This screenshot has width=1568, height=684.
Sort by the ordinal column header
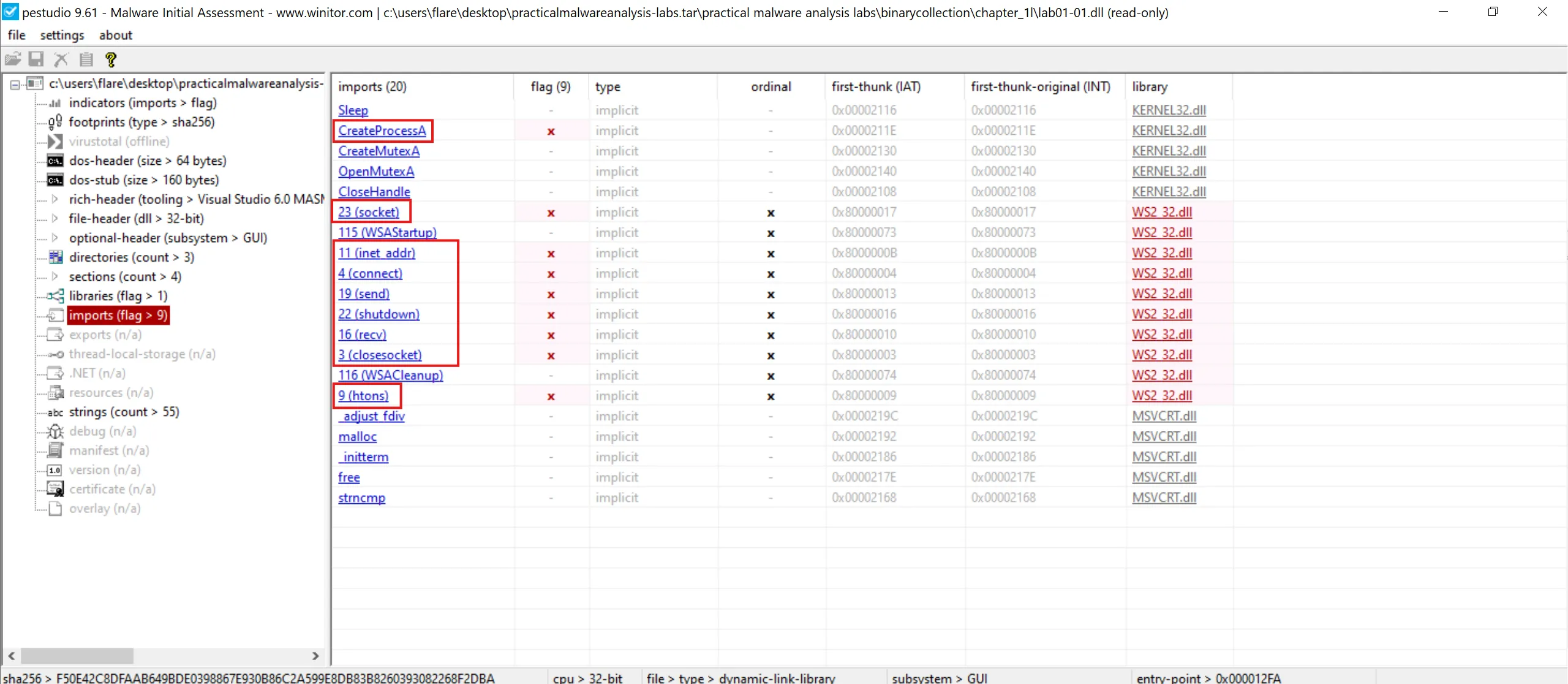[771, 86]
